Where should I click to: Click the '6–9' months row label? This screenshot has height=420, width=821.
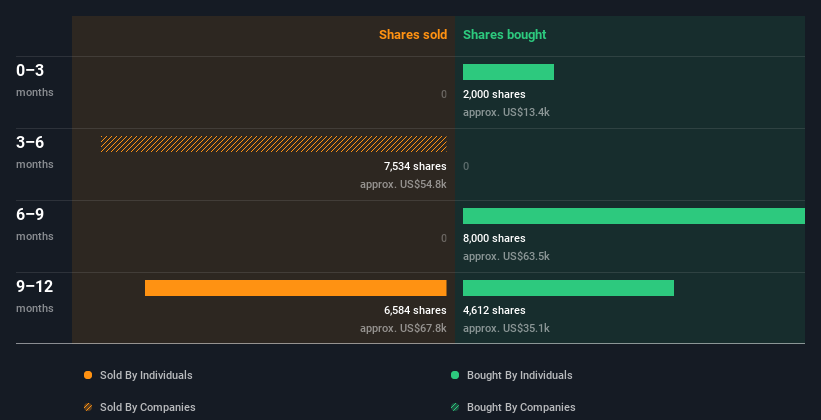click(30, 214)
